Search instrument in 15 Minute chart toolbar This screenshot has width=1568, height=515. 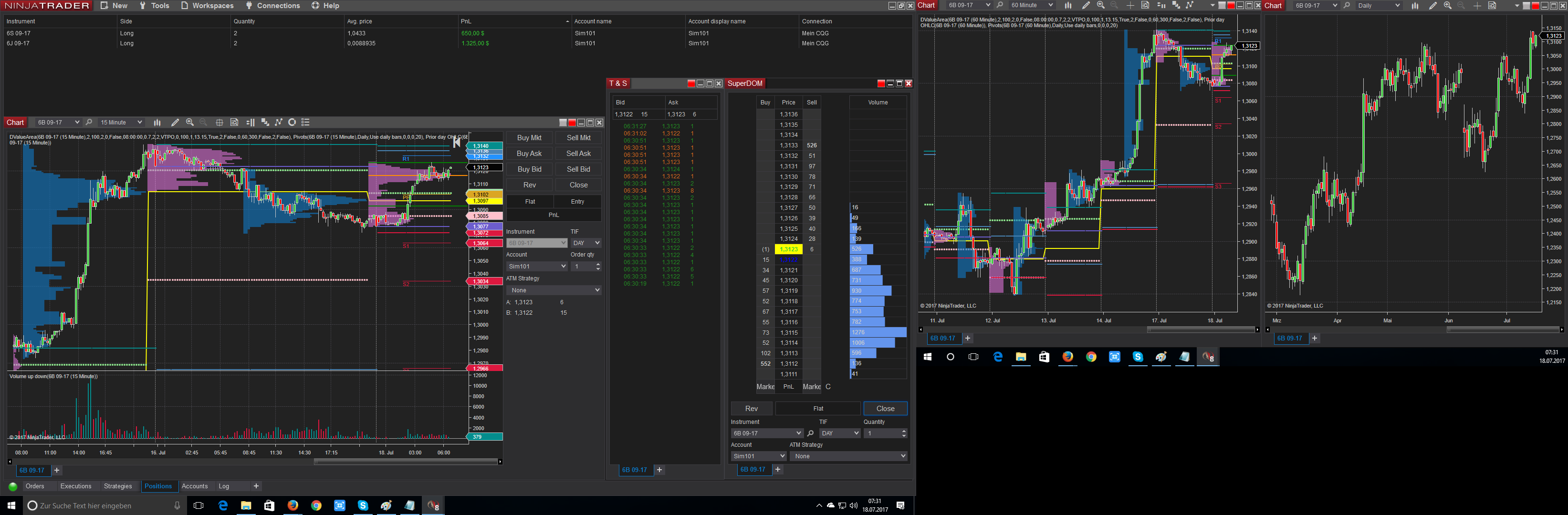pos(89,122)
